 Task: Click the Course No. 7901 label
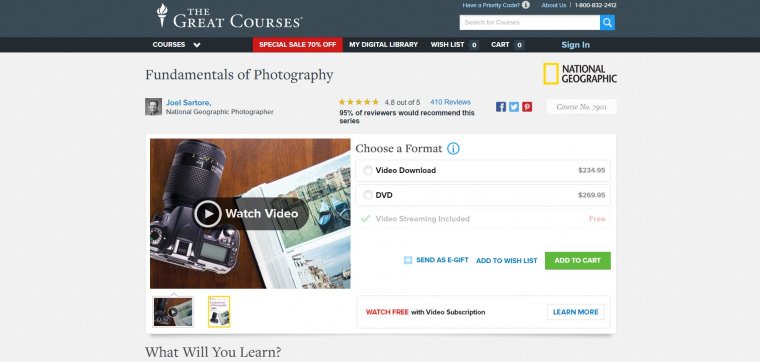click(x=582, y=107)
